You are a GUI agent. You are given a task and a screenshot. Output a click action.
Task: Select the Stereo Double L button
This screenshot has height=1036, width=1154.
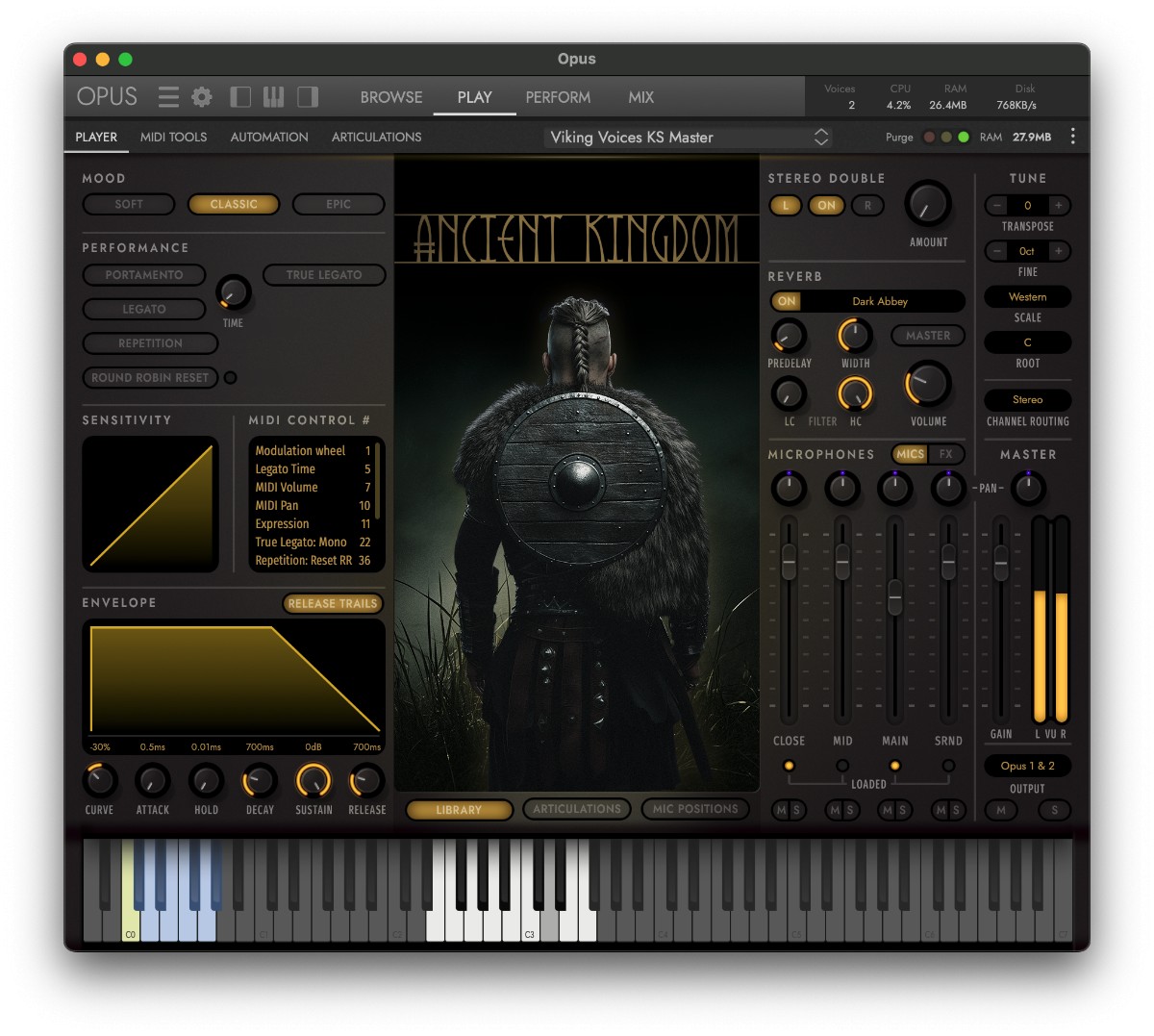click(x=786, y=205)
